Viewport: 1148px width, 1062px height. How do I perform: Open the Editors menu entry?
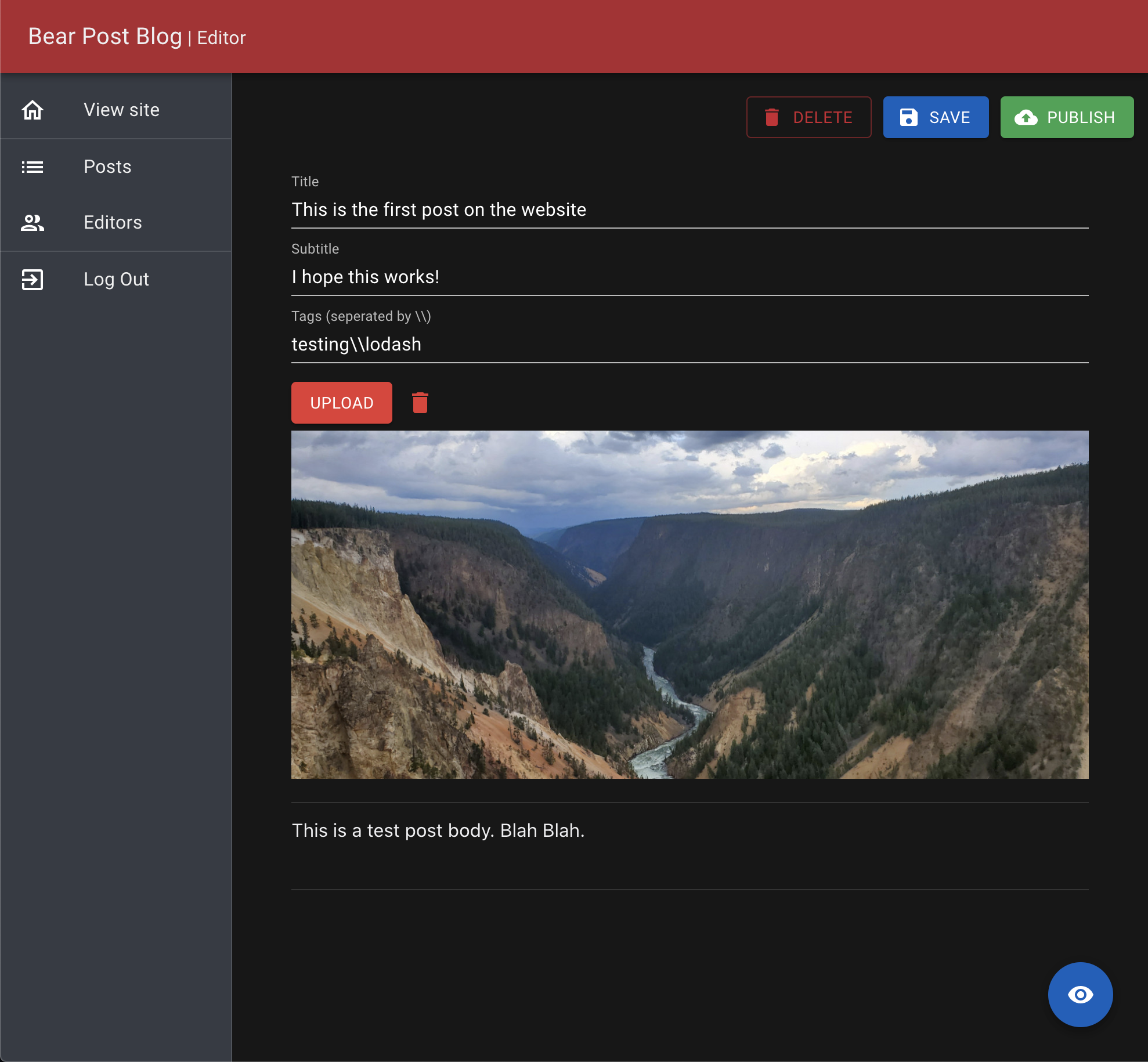coord(113,223)
